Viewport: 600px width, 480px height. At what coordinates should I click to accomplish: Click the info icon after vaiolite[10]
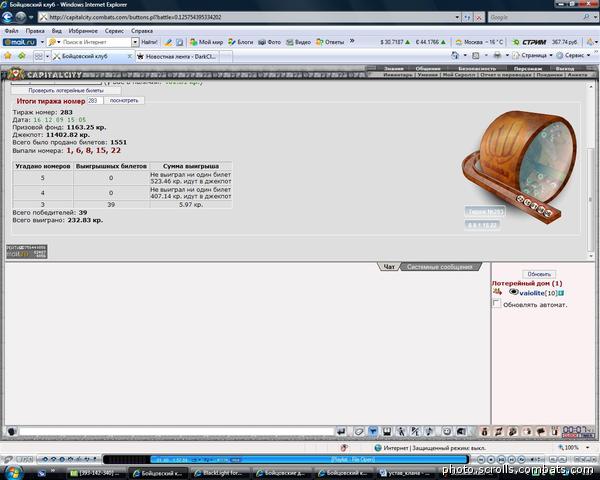[x=561, y=293]
